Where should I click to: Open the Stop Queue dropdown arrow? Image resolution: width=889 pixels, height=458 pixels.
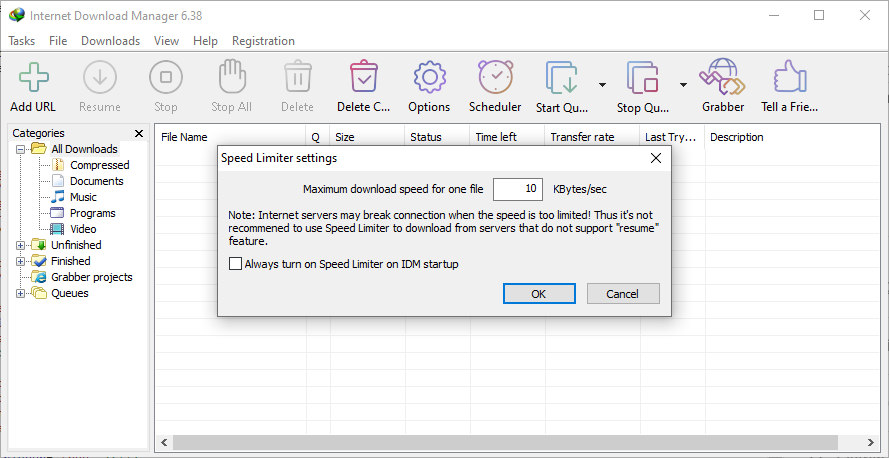click(683, 85)
